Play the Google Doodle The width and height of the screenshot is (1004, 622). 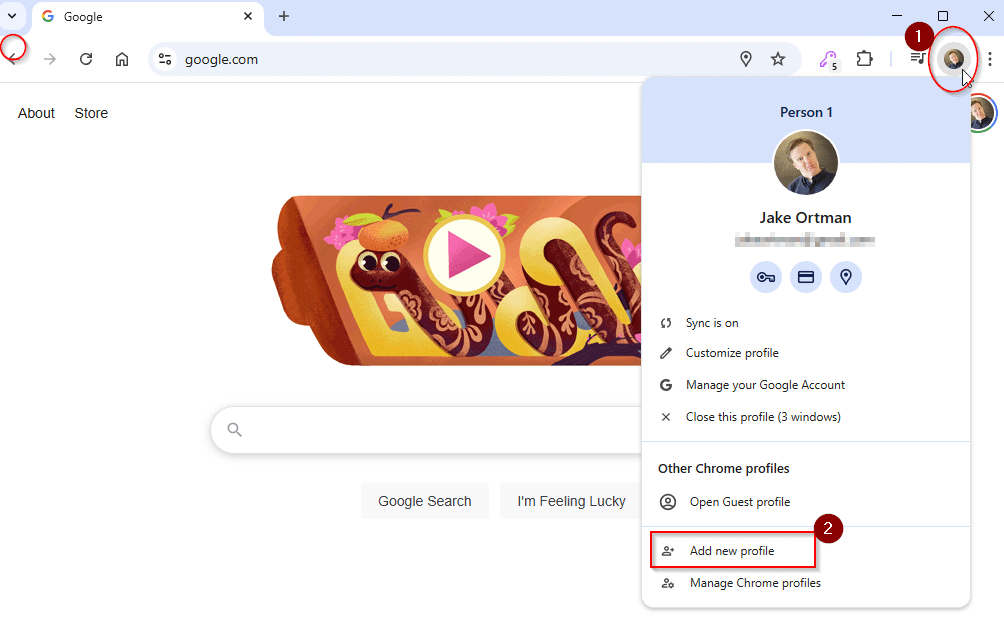pyautogui.click(x=466, y=255)
